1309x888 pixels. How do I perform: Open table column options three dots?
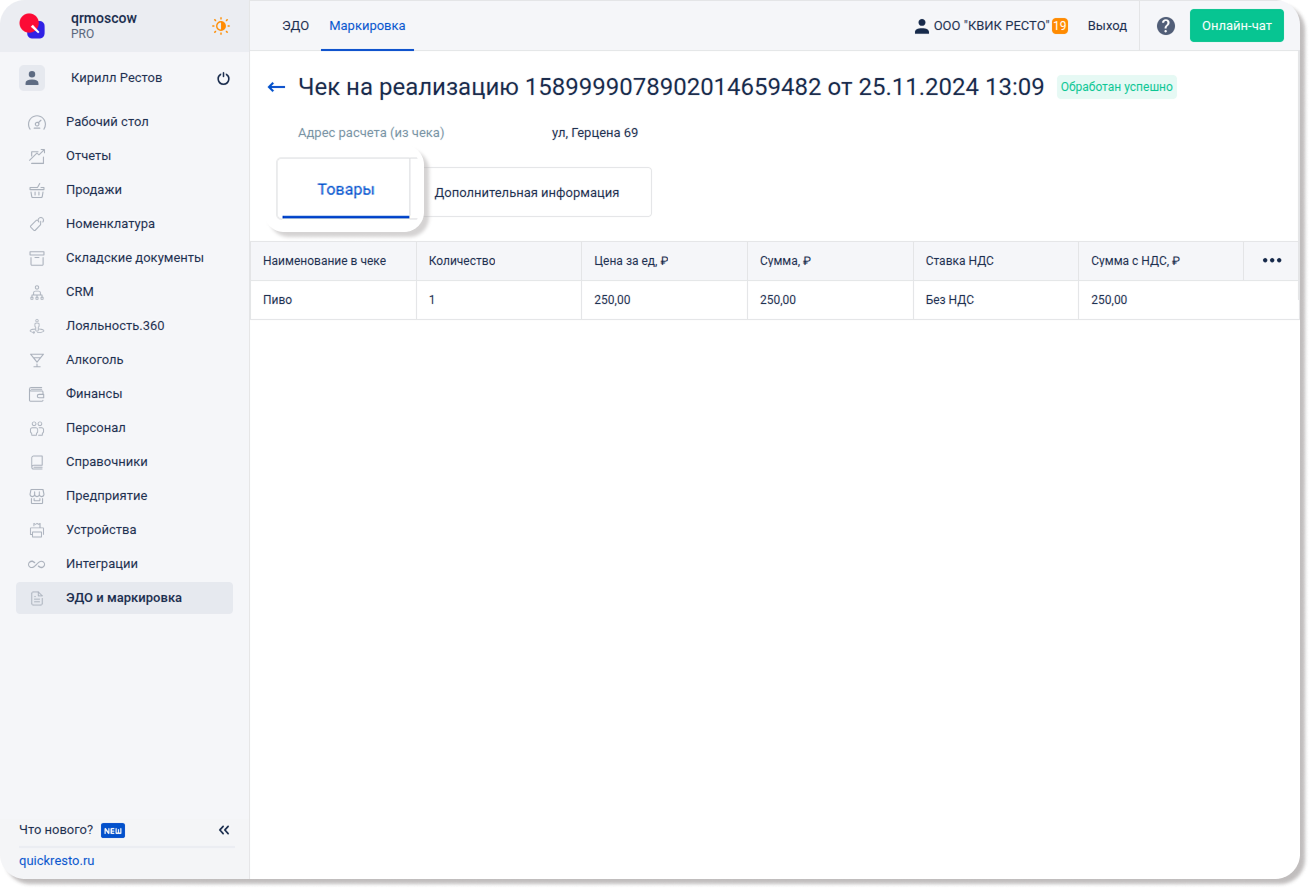pyautogui.click(x=1271, y=261)
